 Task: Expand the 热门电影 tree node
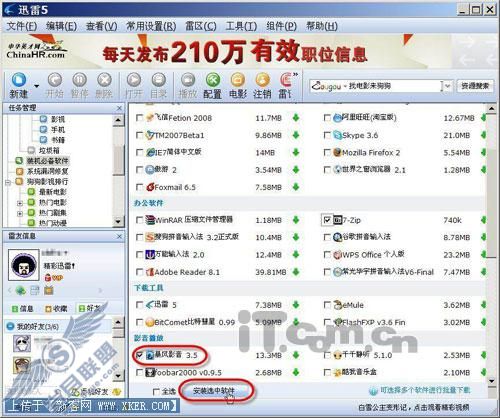(x=20, y=203)
